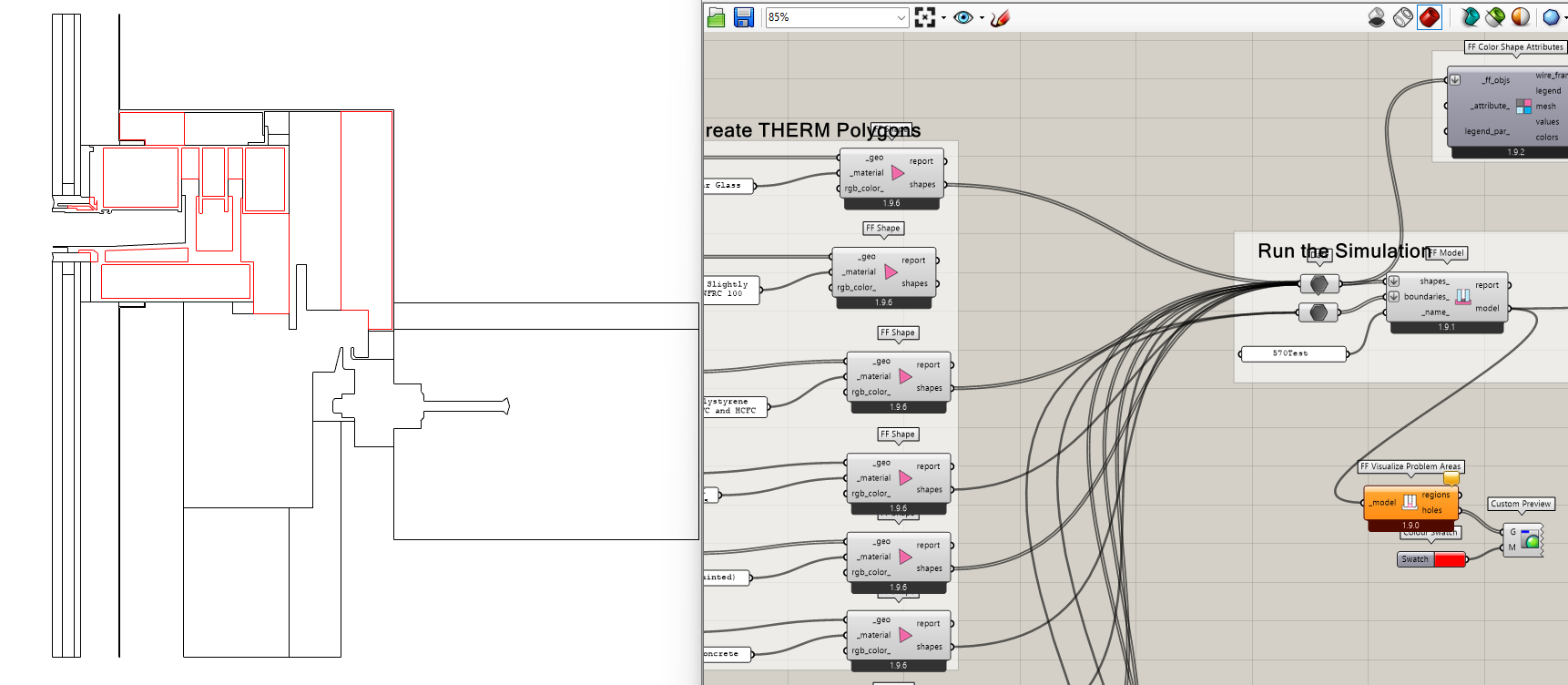
Task: Click the red Colour Swatch
Action: tap(1449, 559)
